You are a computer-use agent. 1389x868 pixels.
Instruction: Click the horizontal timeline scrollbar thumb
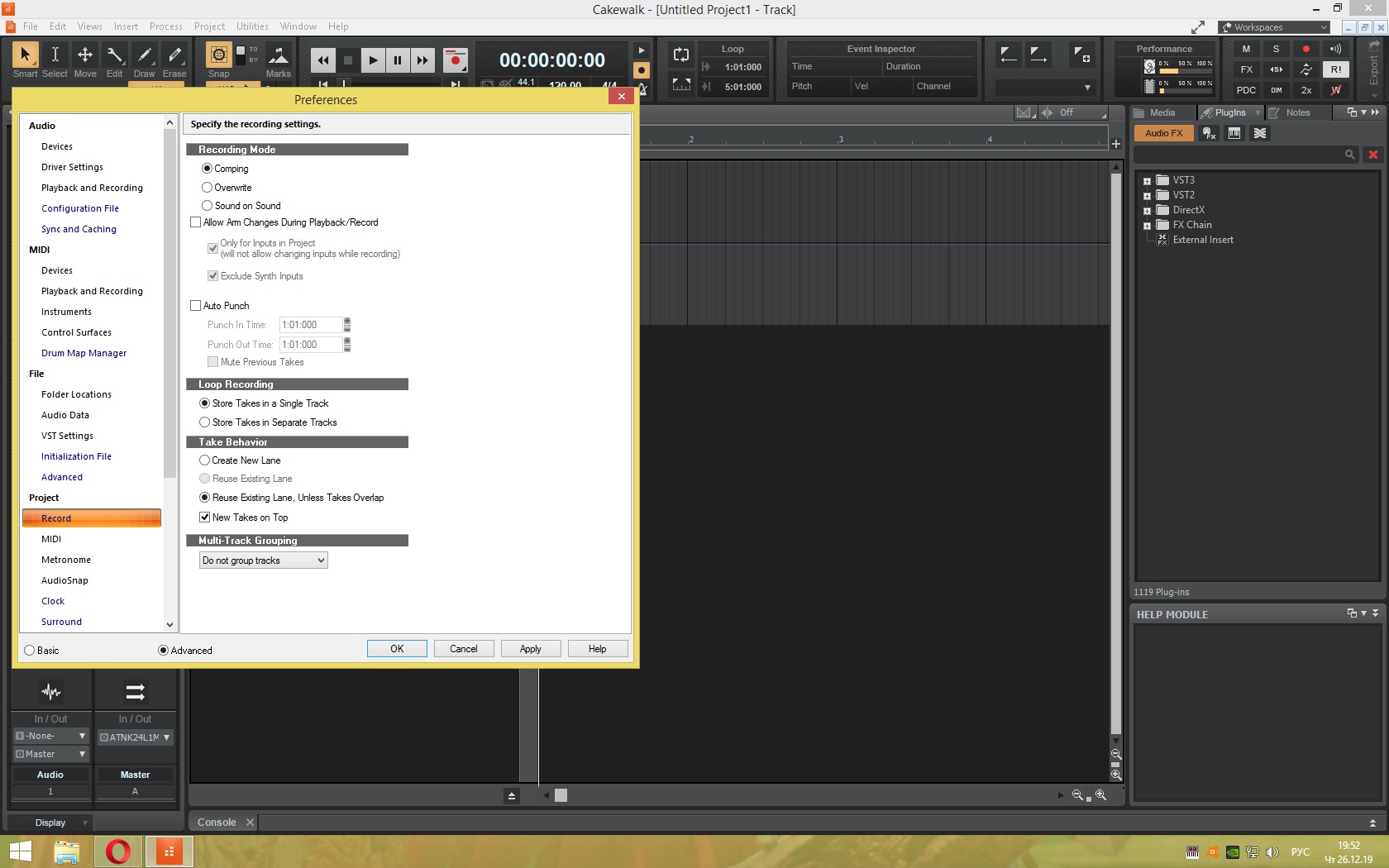click(x=561, y=795)
